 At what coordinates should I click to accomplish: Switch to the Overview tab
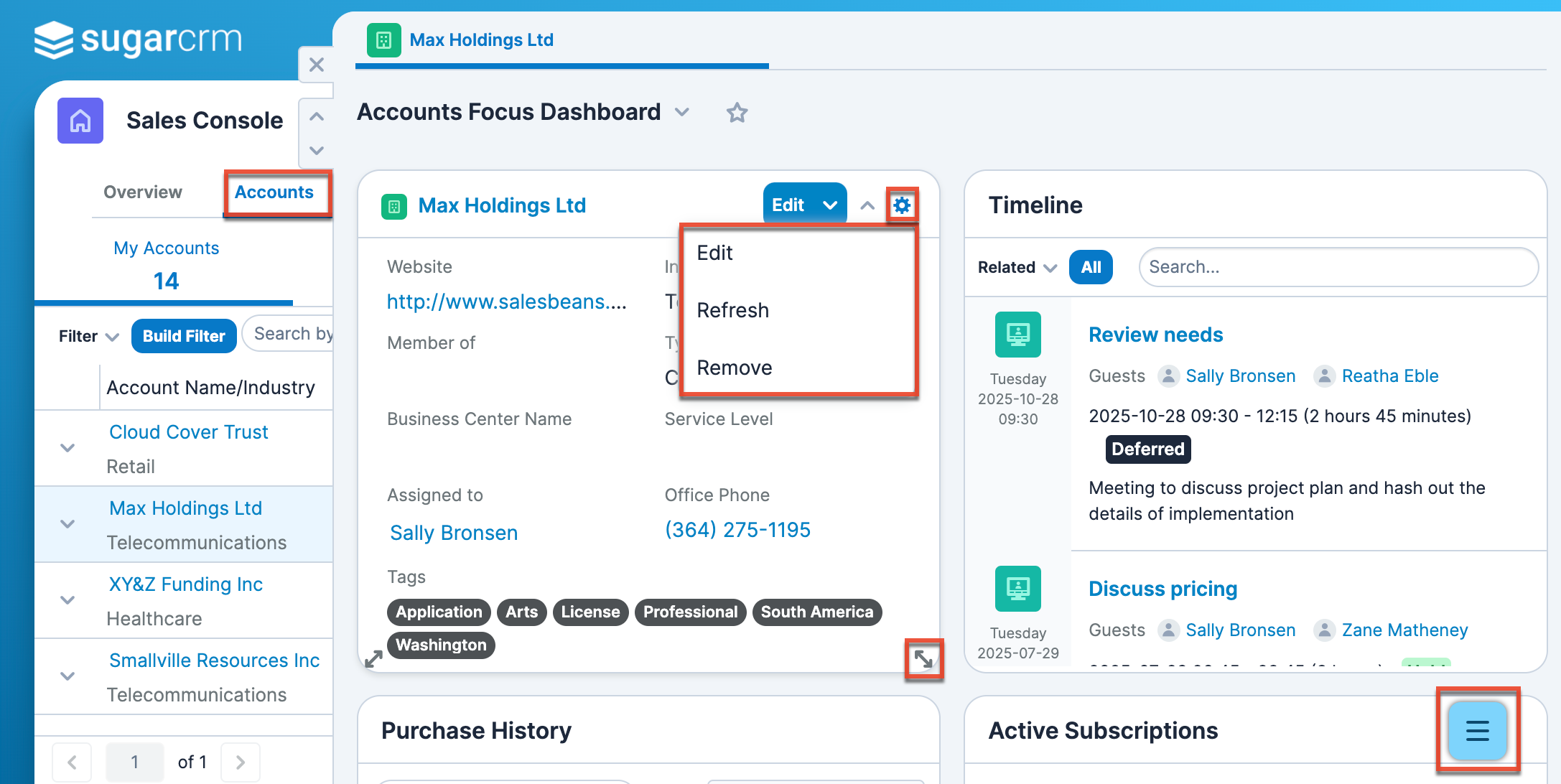coord(142,192)
